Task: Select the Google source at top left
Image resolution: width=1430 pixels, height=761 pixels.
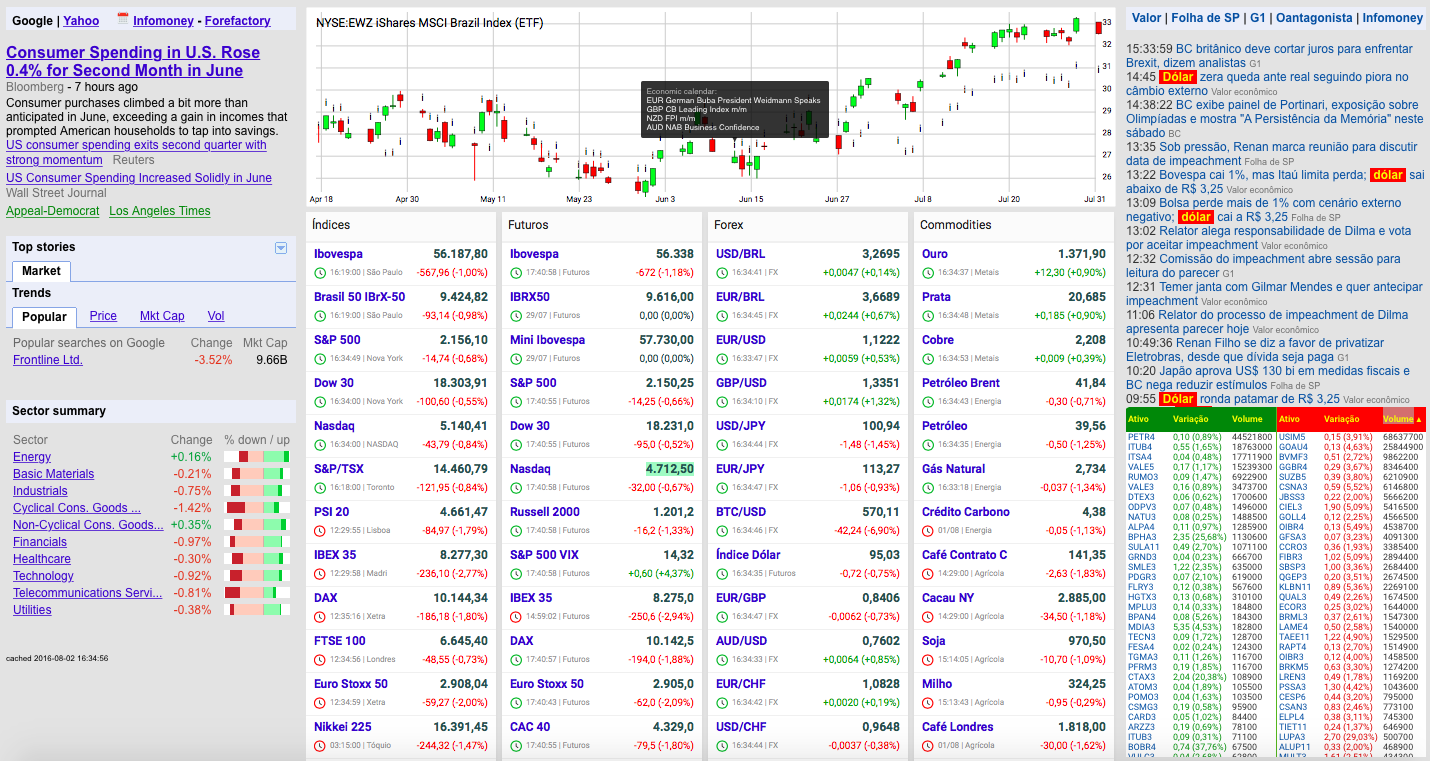Action: coord(33,20)
